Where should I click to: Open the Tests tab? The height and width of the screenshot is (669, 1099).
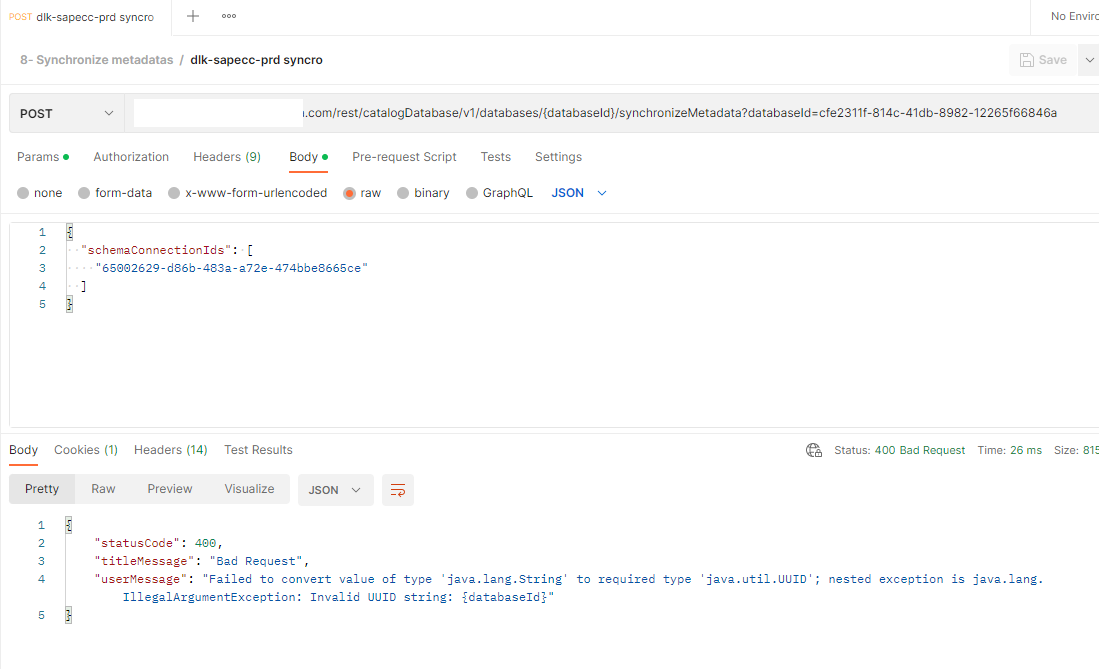click(x=496, y=156)
